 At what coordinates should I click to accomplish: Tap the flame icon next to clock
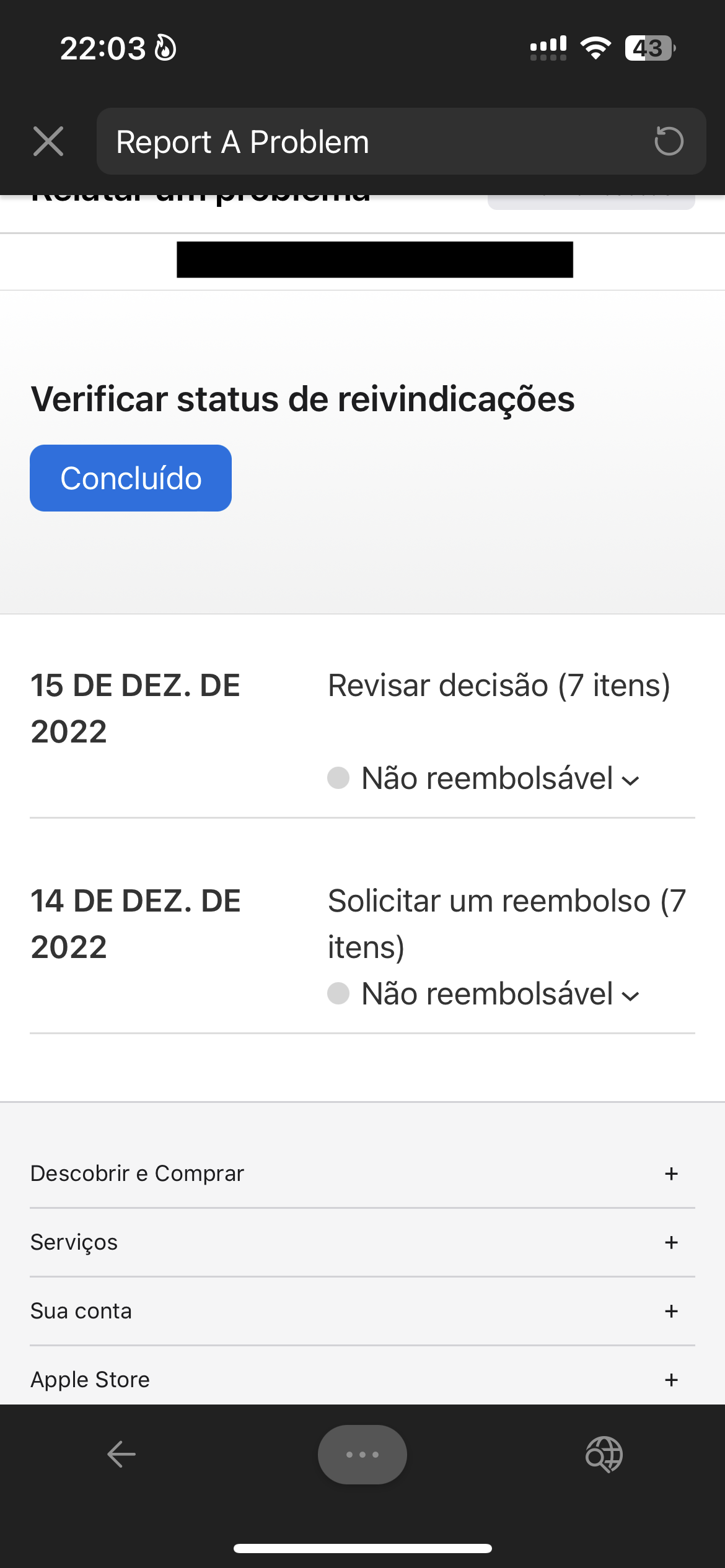tap(165, 48)
